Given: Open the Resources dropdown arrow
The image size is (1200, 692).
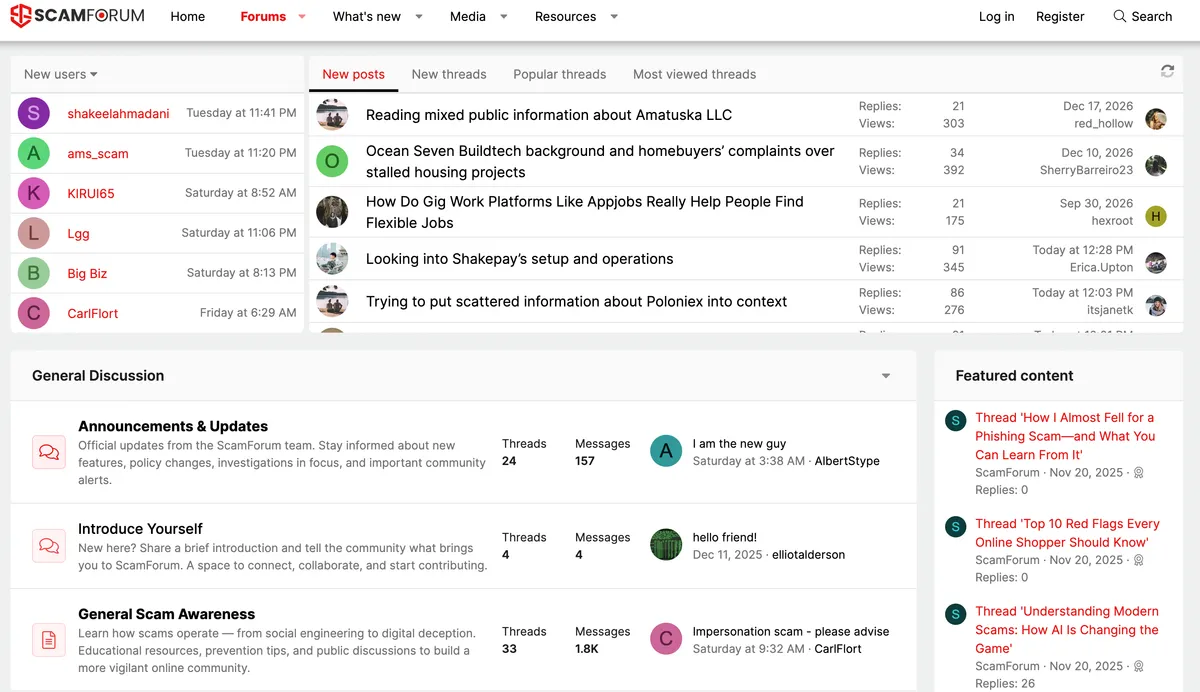Looking at the screenshot, I should pyautogui.click(x=614, y=17).
